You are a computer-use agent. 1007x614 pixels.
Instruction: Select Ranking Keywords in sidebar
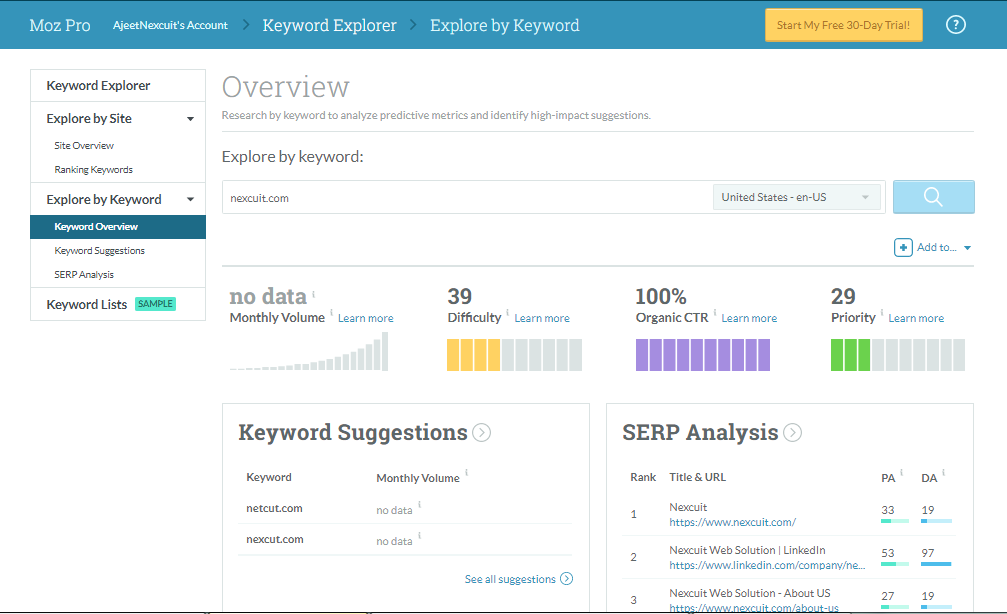pyautogui.click(x=94, y=170)
